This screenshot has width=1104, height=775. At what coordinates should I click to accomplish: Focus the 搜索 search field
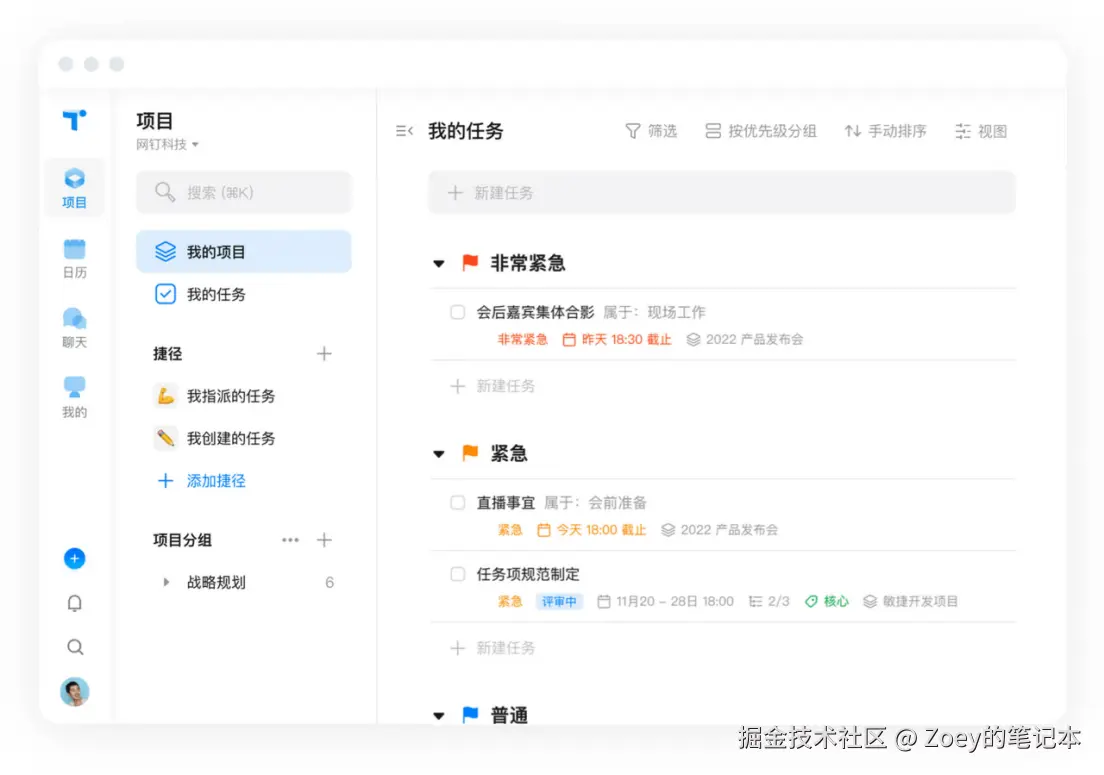(x=244, y=192)
